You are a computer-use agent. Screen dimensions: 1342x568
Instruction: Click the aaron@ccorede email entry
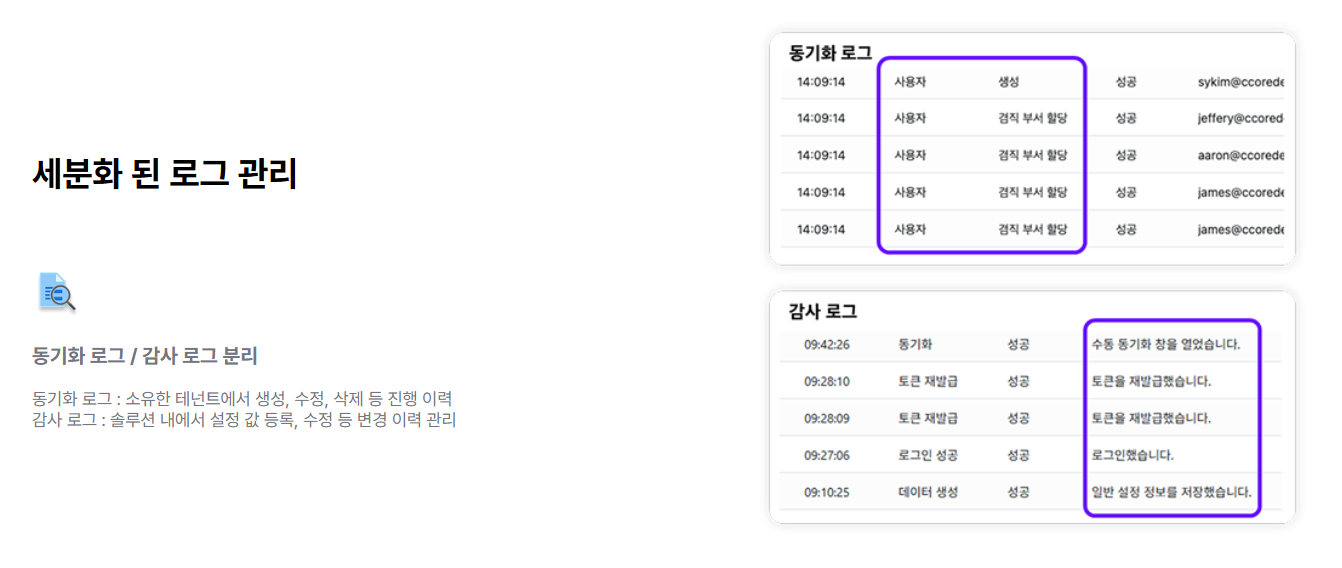(x=1240, y=155)
